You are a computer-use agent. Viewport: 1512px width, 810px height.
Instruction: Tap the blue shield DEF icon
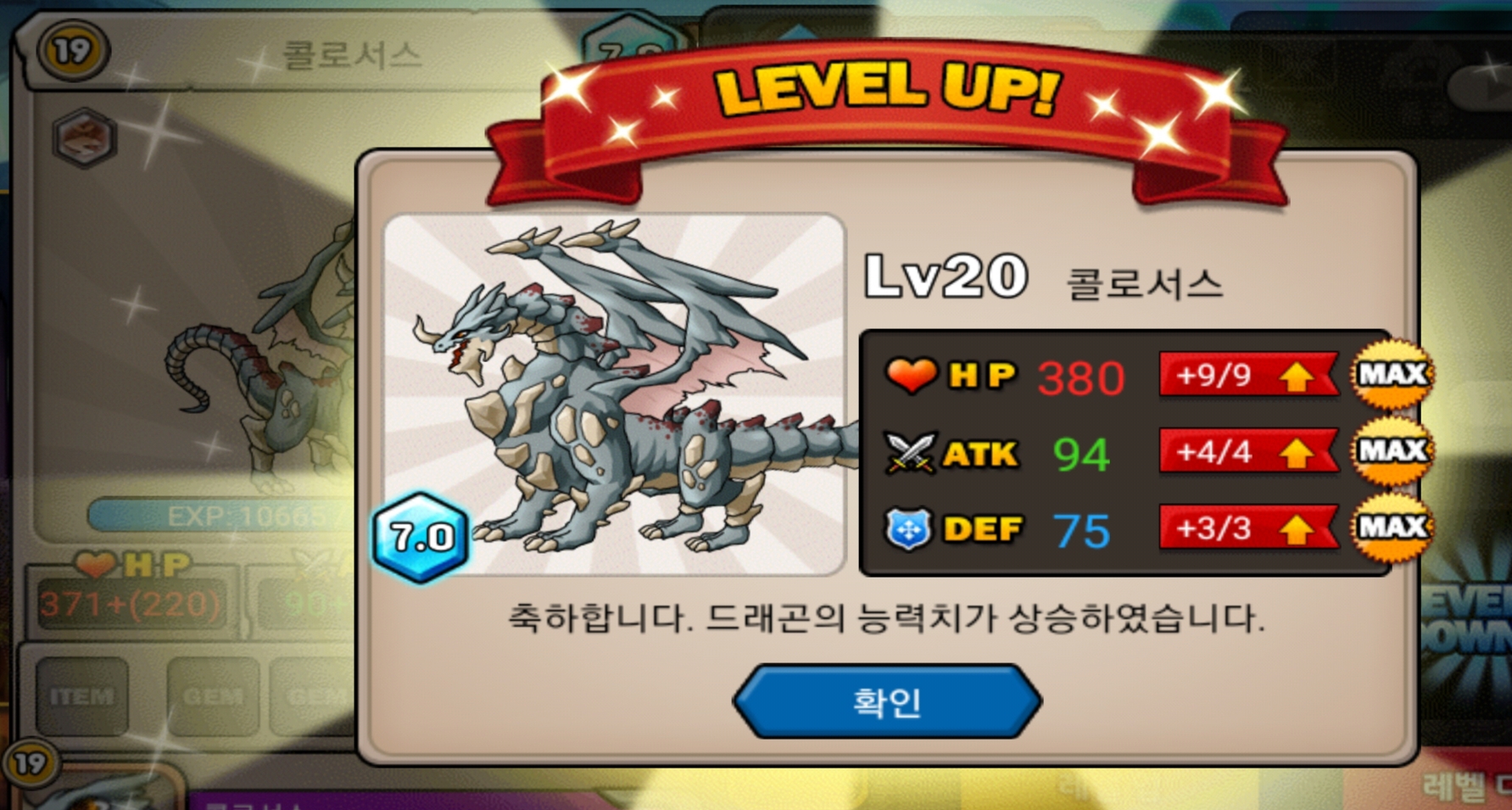(x=908, y=529)
